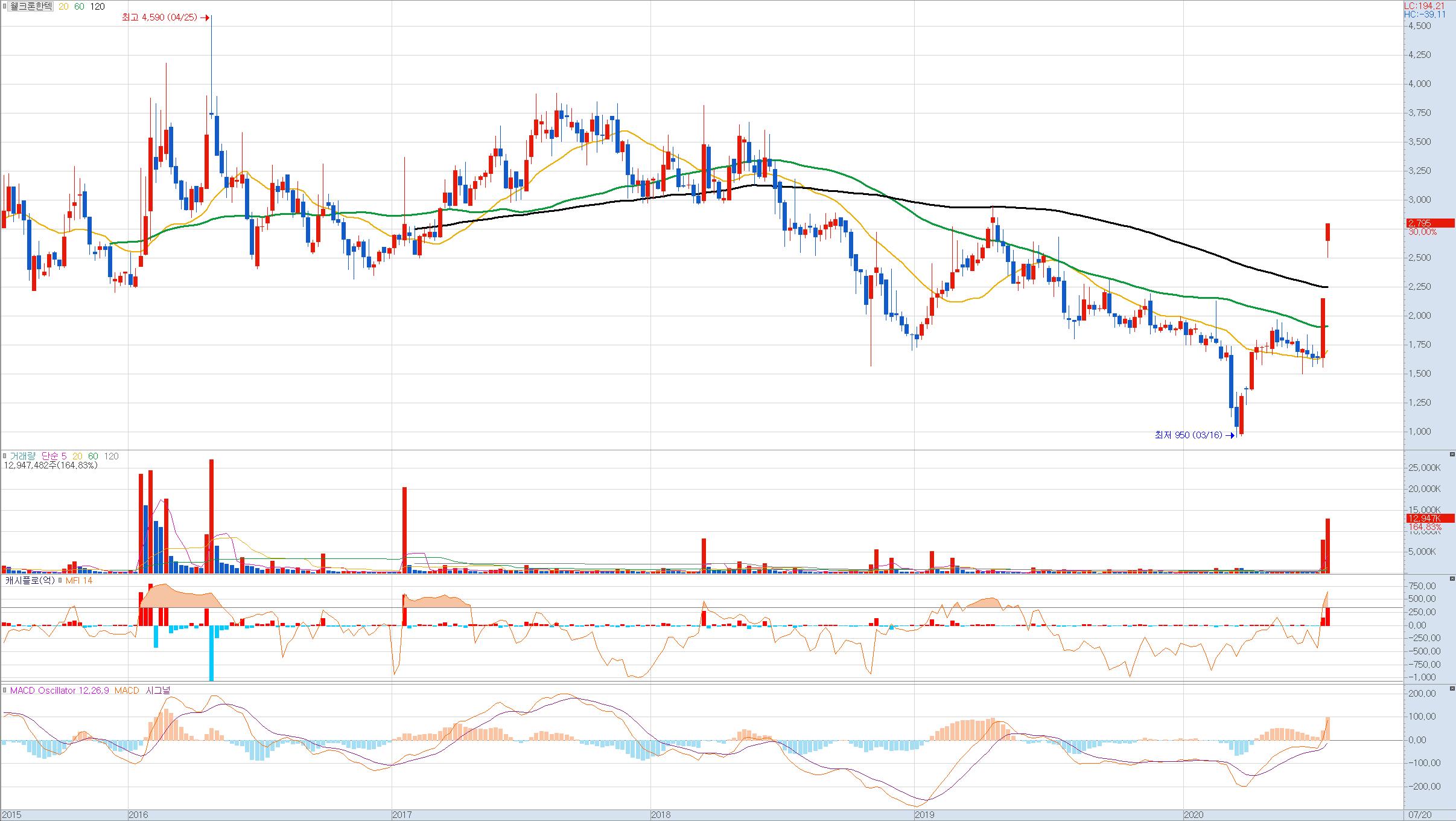Close the volume indicator panel
This screenshot has width=1456, height=821.
click(x=1452, y=454)
